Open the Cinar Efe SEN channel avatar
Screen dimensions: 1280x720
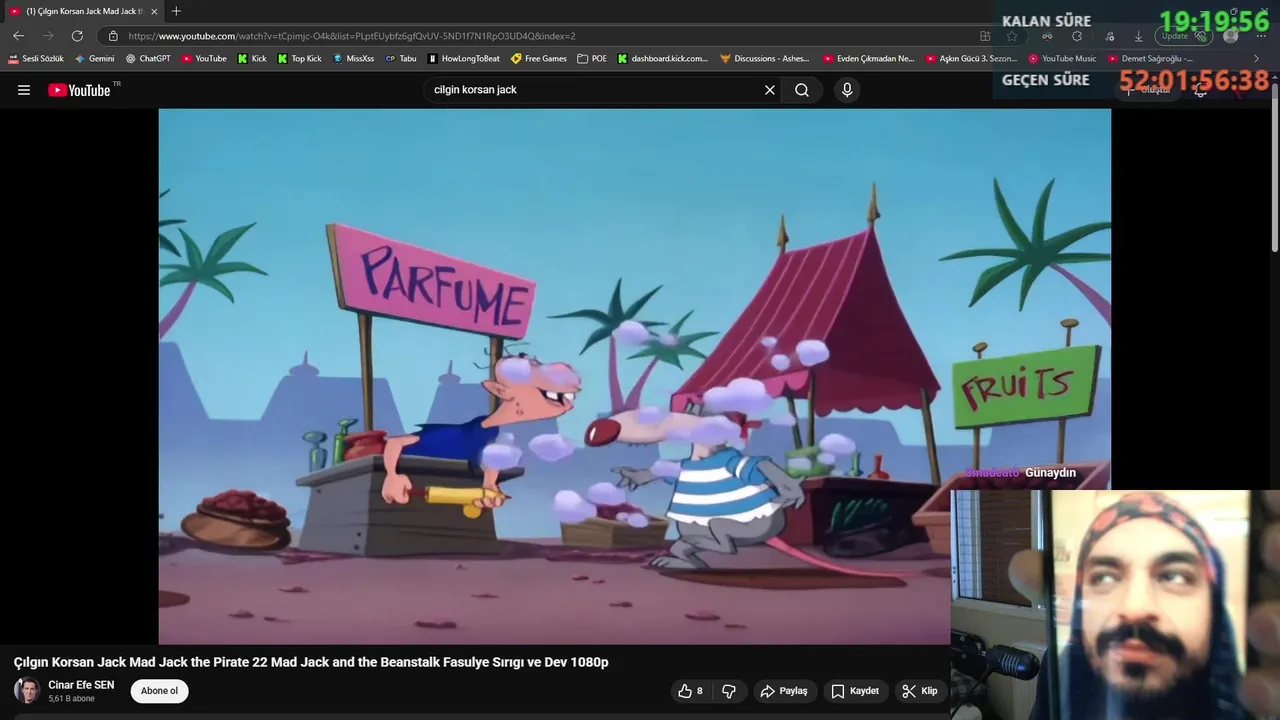tap(27, 691)
